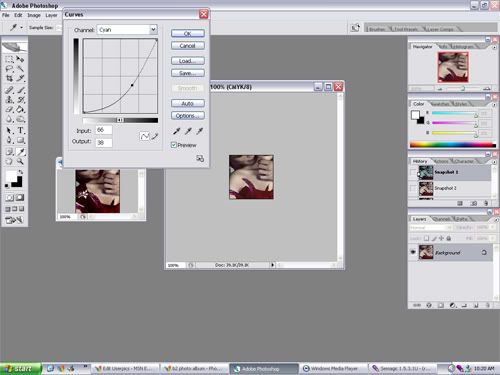This screenshot has width=500, height=375.
Task: Select the Lasso tool
Action: [x=9, y=69]
